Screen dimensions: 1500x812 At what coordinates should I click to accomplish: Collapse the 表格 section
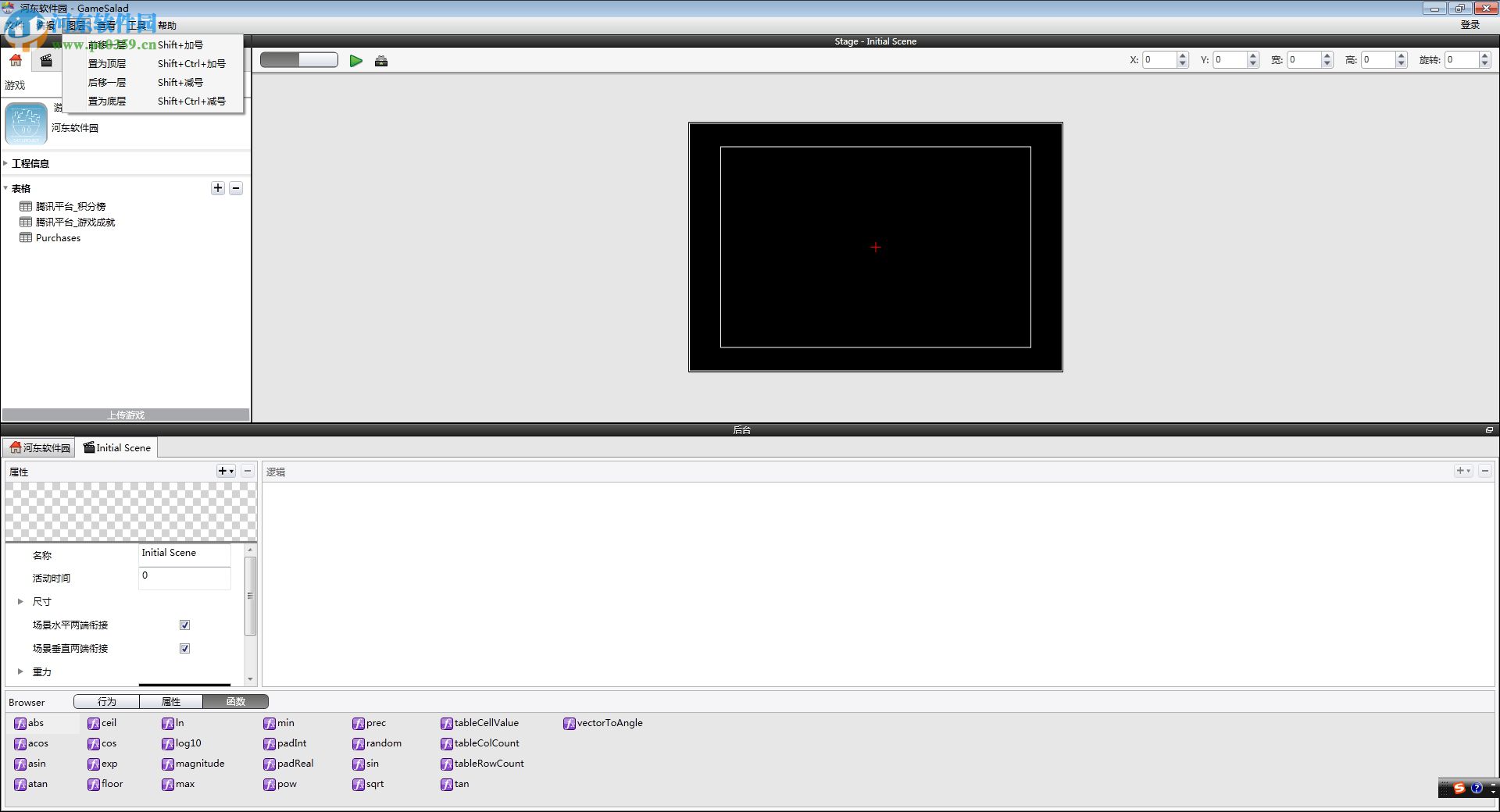(x=5, y=188)
